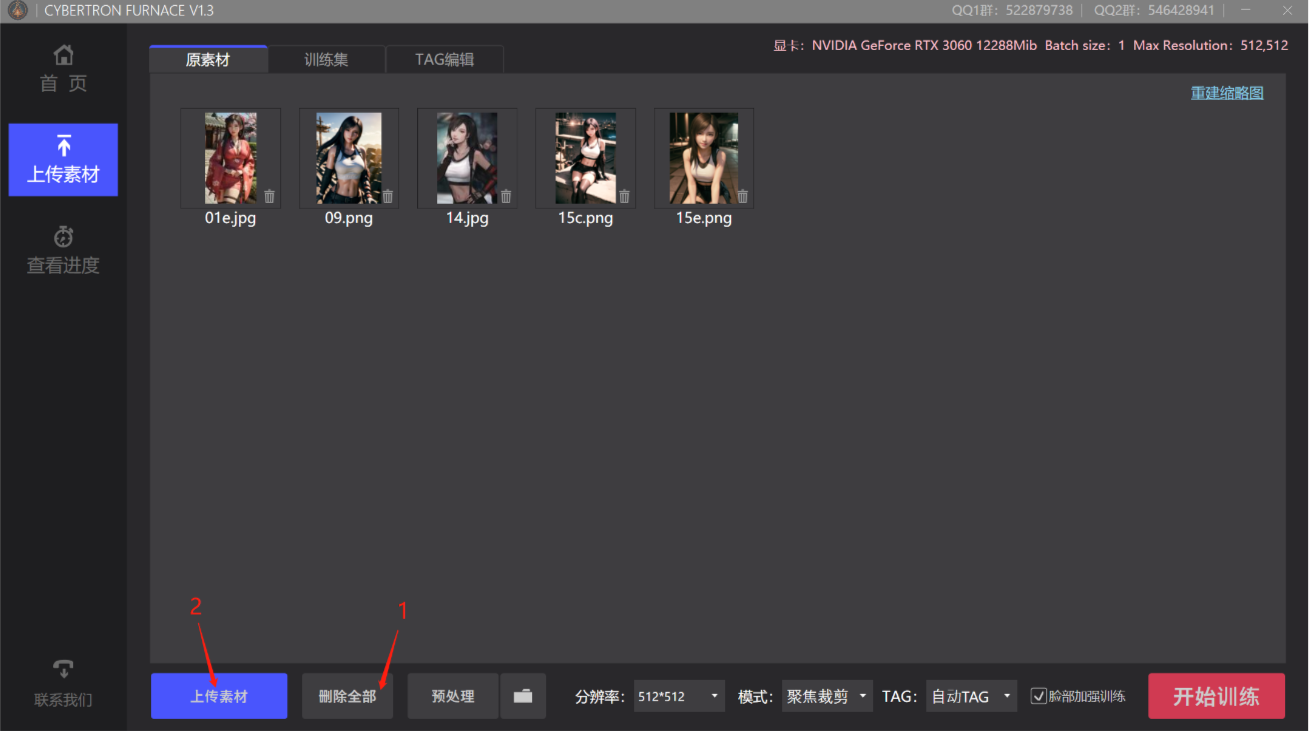Click the Batch size: 1 text
Image resolution: width=1309 pixels, height=731 pixels.
click(x=1085, y=46)
